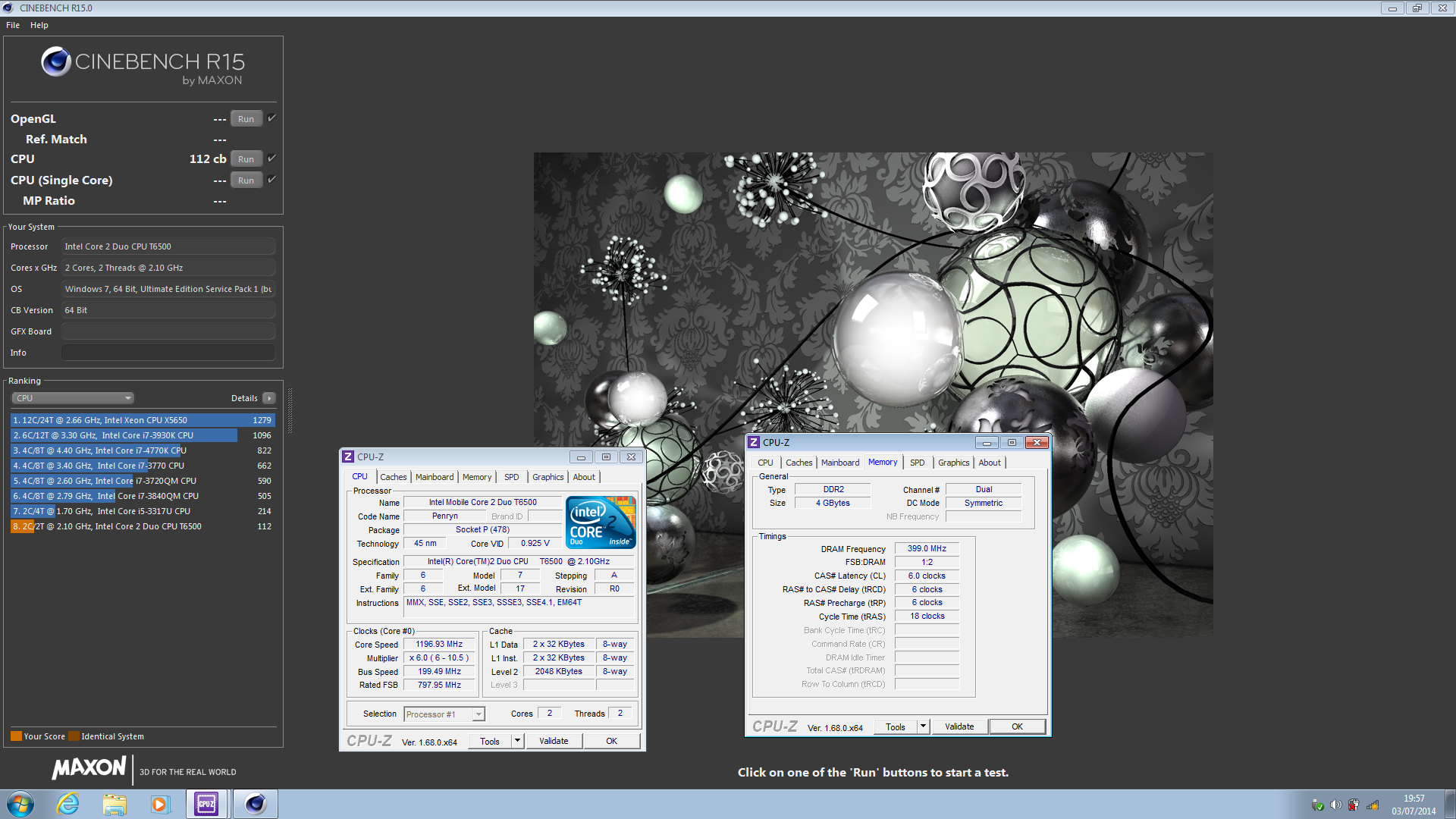The width and height of the screenshot is (1456, 819).
Task: Click the CPU-Z CPU window title icon
Action: tap(348, 457)
